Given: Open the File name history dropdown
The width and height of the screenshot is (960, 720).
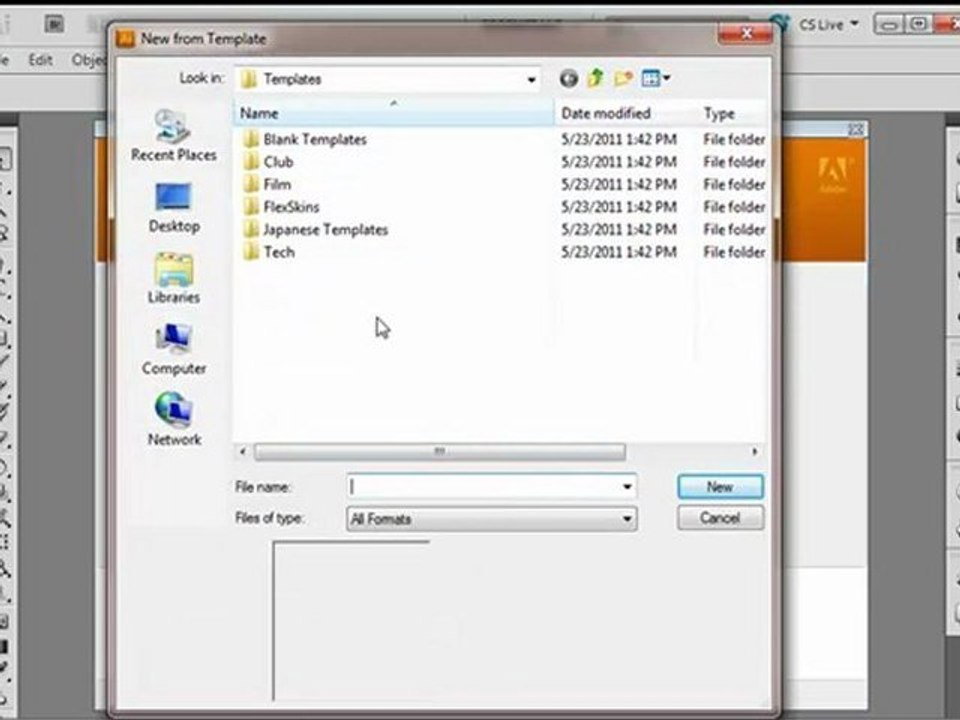Looking at the screenshot, I should click(x=627, y=487).
